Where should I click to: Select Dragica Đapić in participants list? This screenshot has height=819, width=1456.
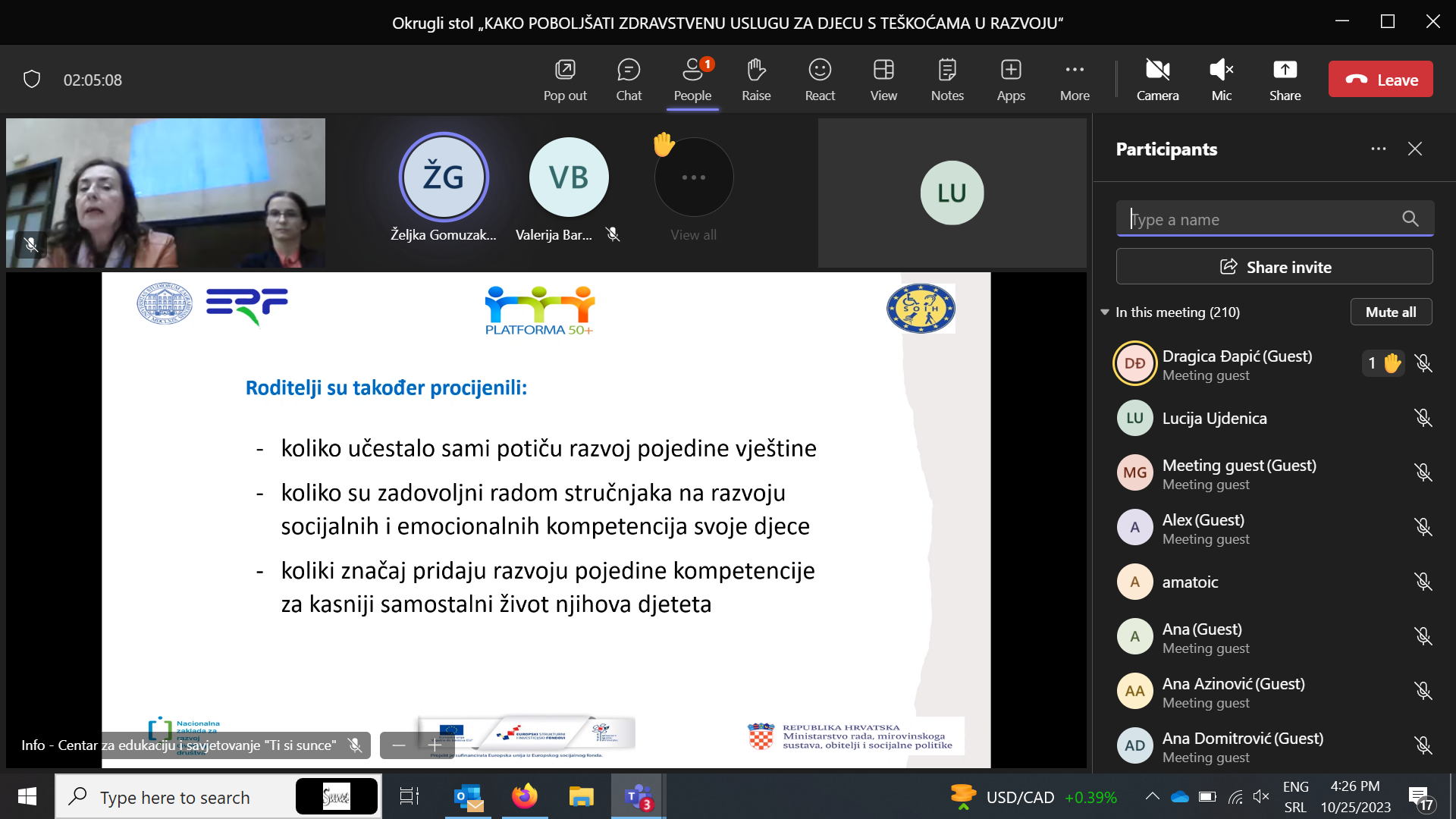tap(1274, 364)
